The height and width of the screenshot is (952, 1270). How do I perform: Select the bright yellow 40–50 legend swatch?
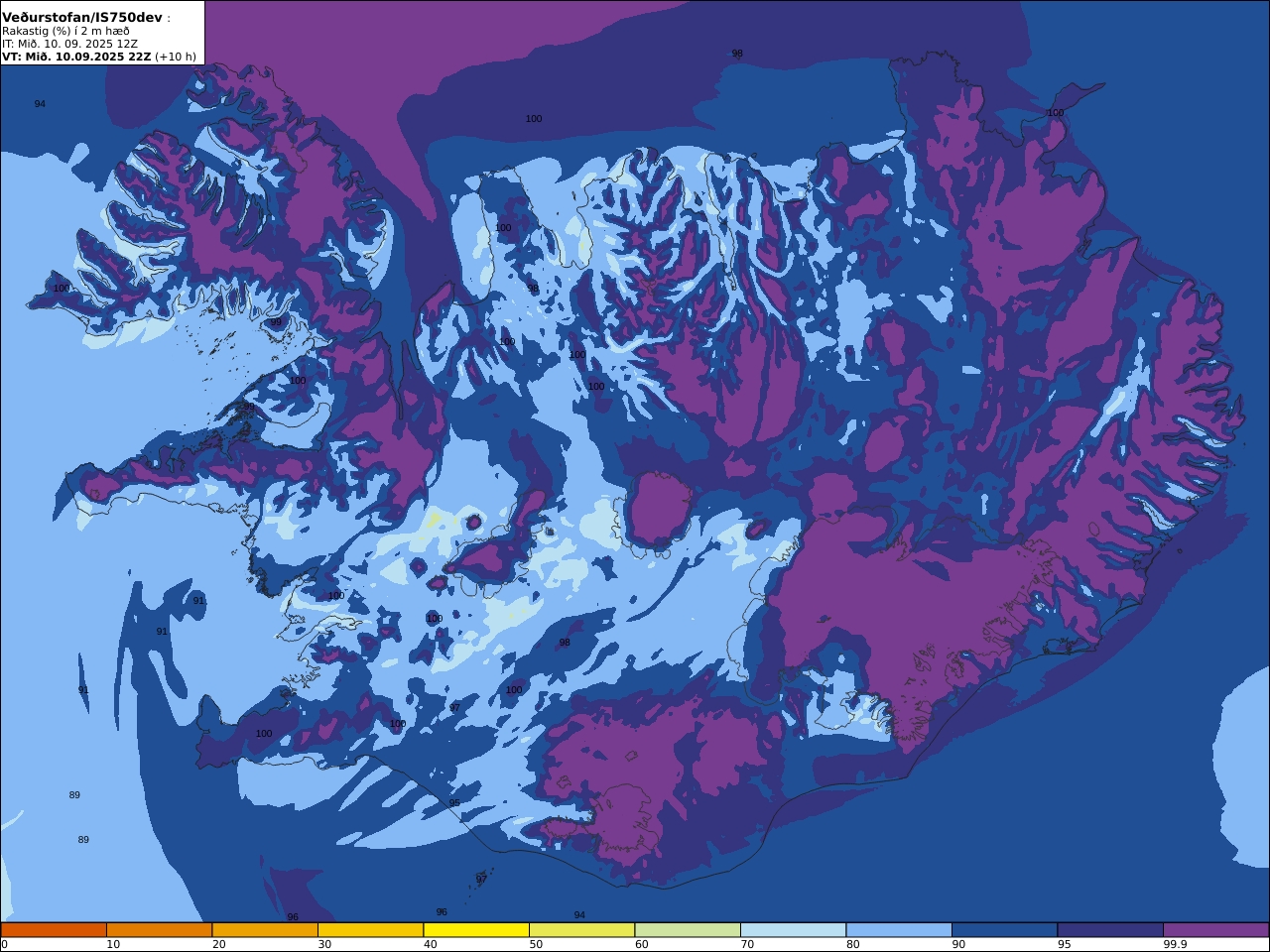[x=476, y=930]
